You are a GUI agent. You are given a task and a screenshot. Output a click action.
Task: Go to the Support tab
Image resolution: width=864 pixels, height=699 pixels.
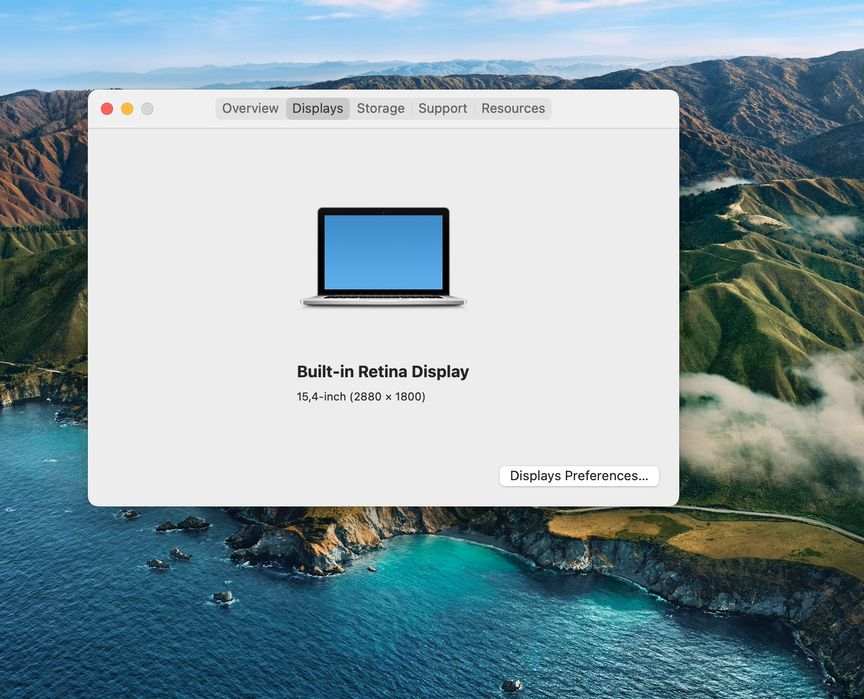442,109
